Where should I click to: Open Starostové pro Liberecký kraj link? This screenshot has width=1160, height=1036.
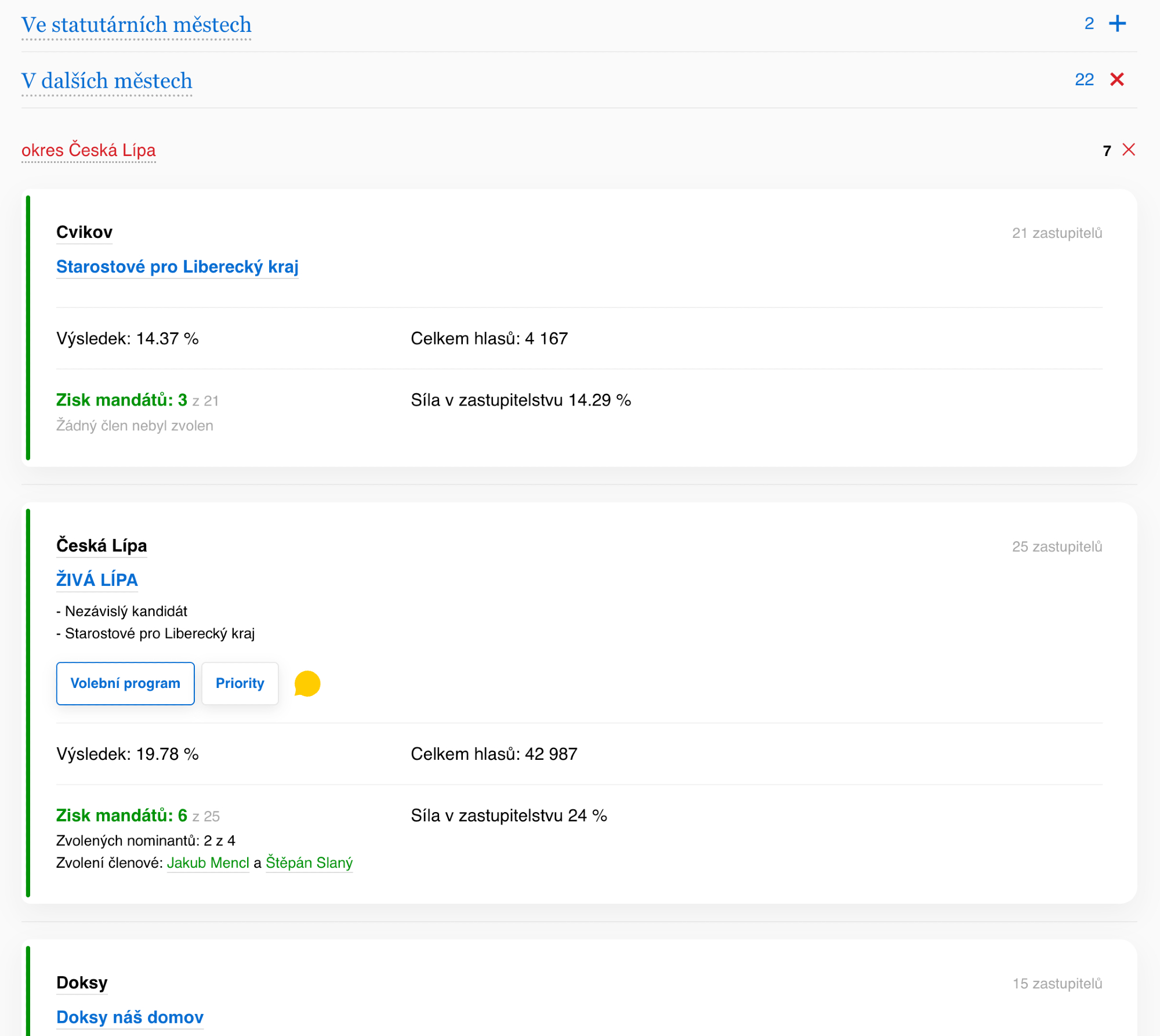[177, 267]
